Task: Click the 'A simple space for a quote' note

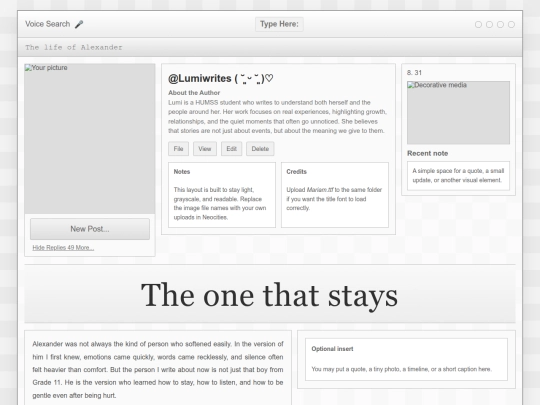Action: [458, 176]
